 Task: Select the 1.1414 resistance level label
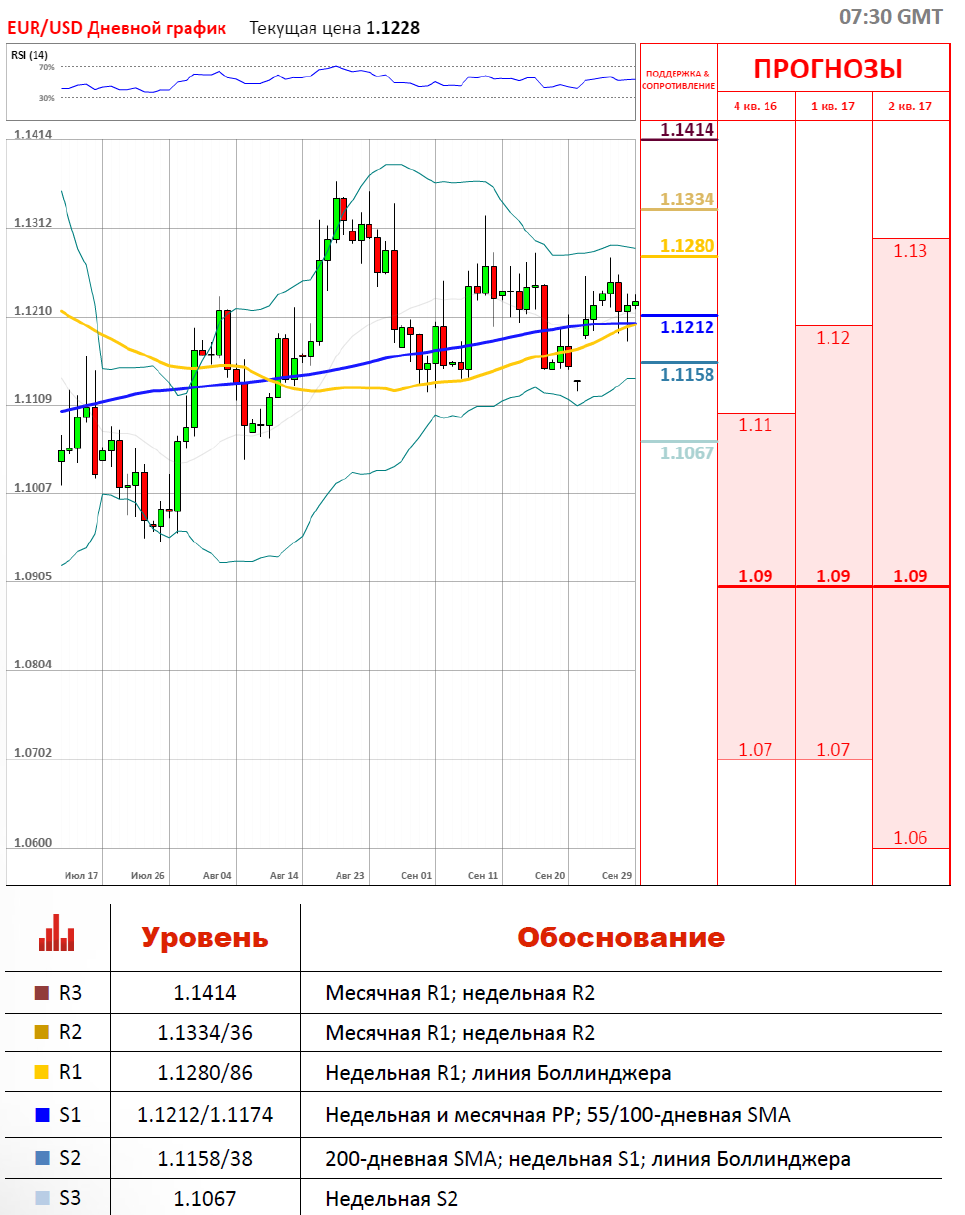(687, 130)
